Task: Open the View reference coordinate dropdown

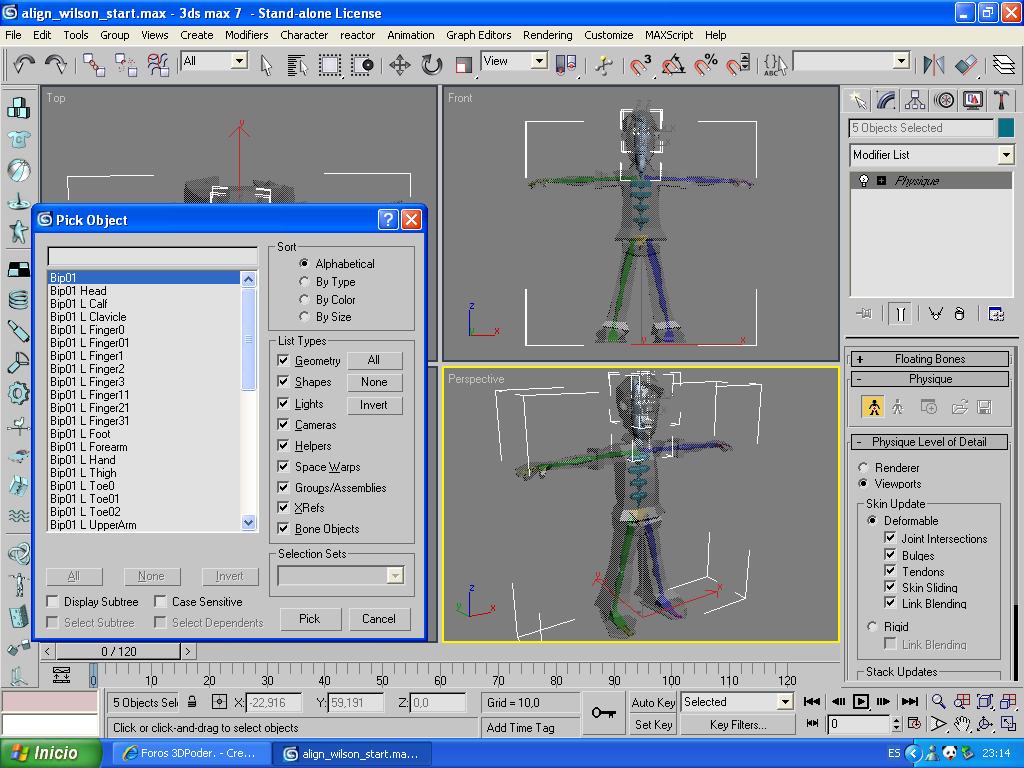Action: (539, 61)
